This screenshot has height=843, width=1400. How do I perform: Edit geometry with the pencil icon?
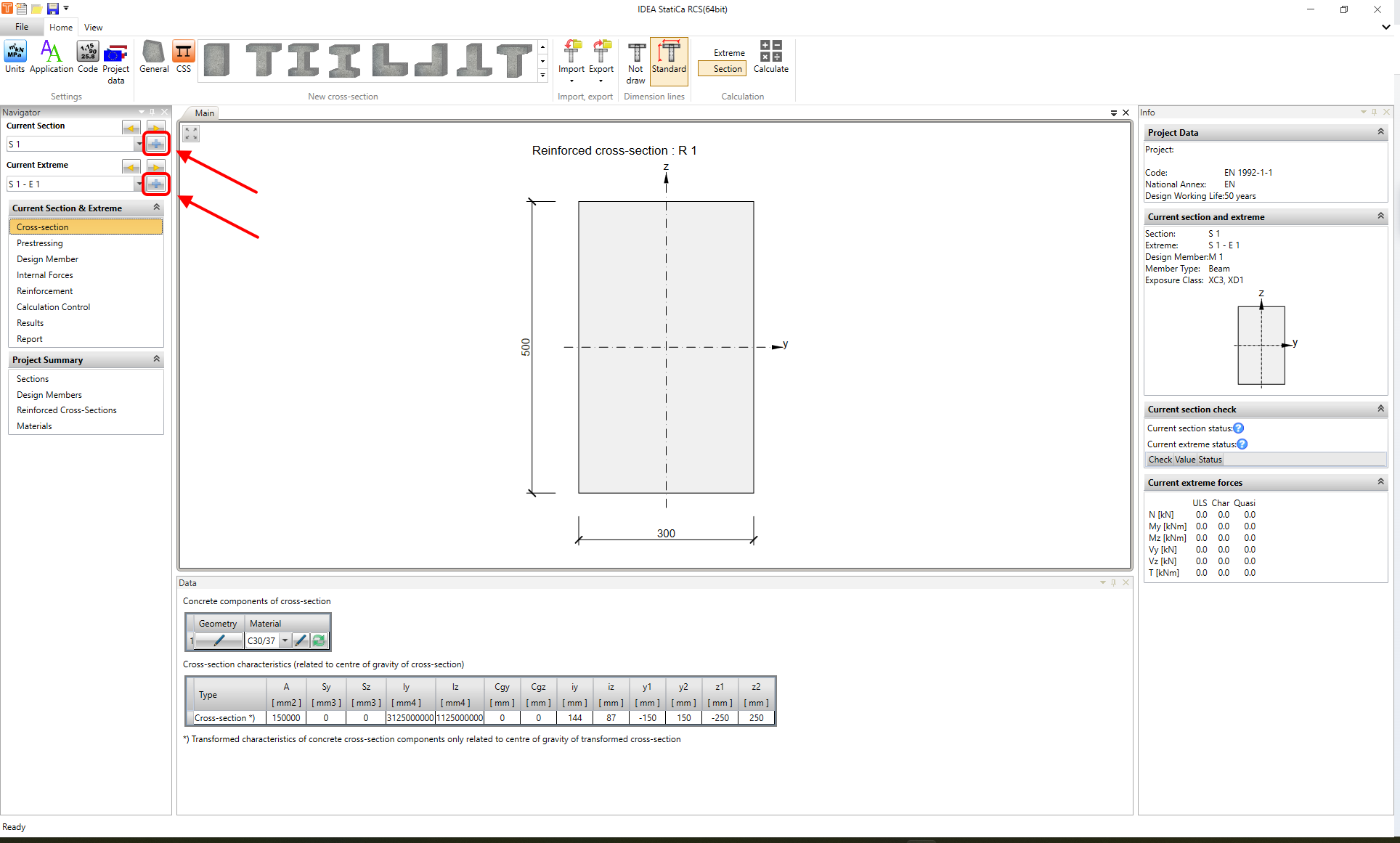219,640
